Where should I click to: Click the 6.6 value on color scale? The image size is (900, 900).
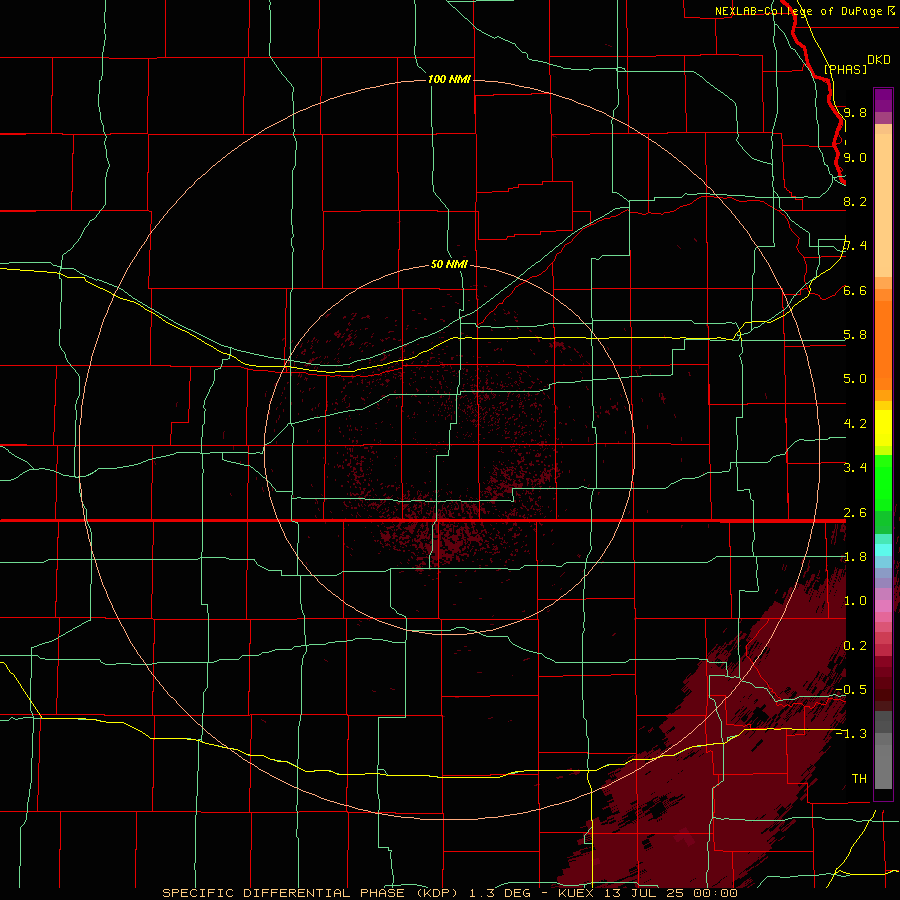coord(855,290)
